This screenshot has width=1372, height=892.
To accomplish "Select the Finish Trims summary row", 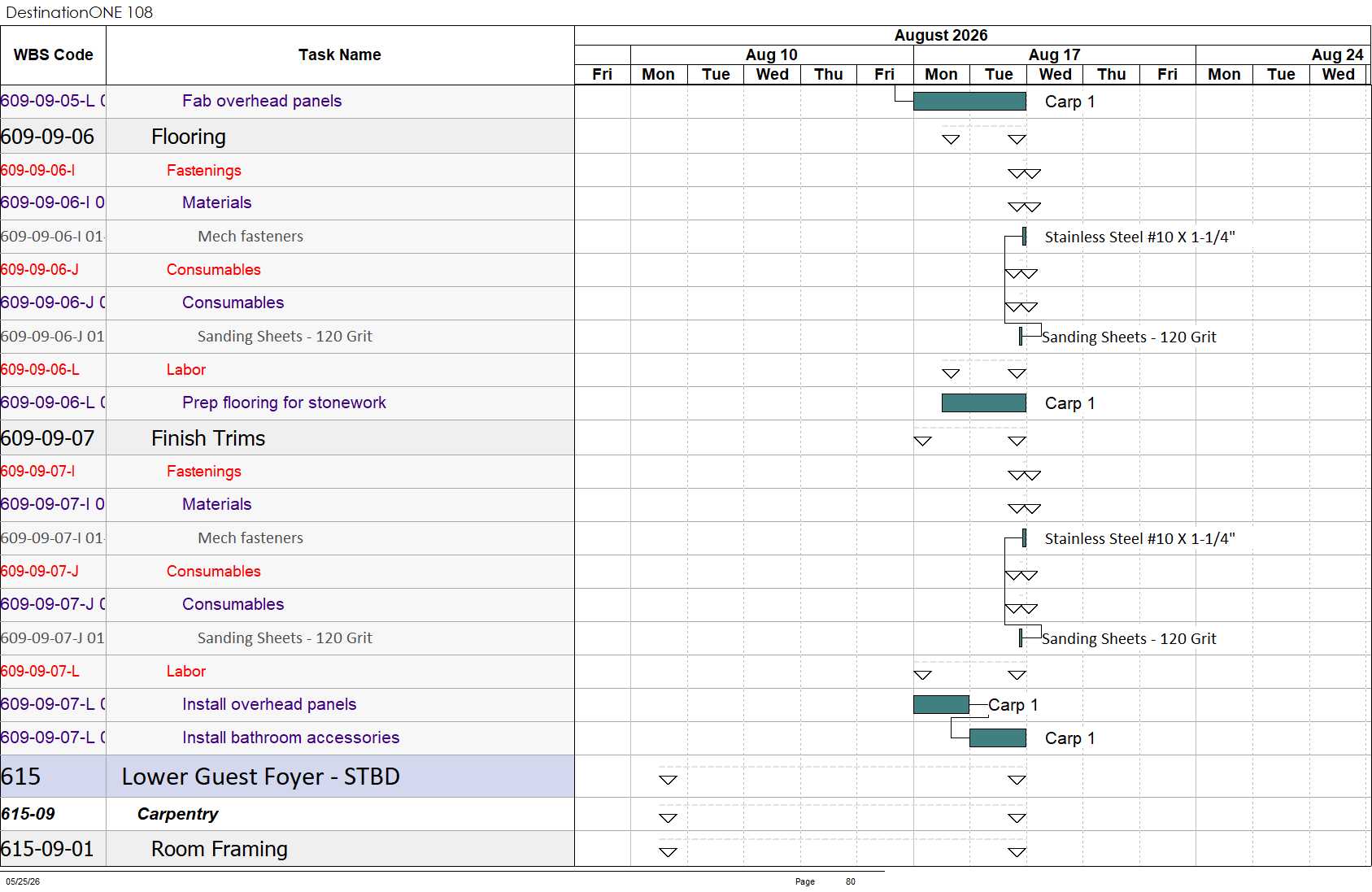I will click(x=287, y=438).
